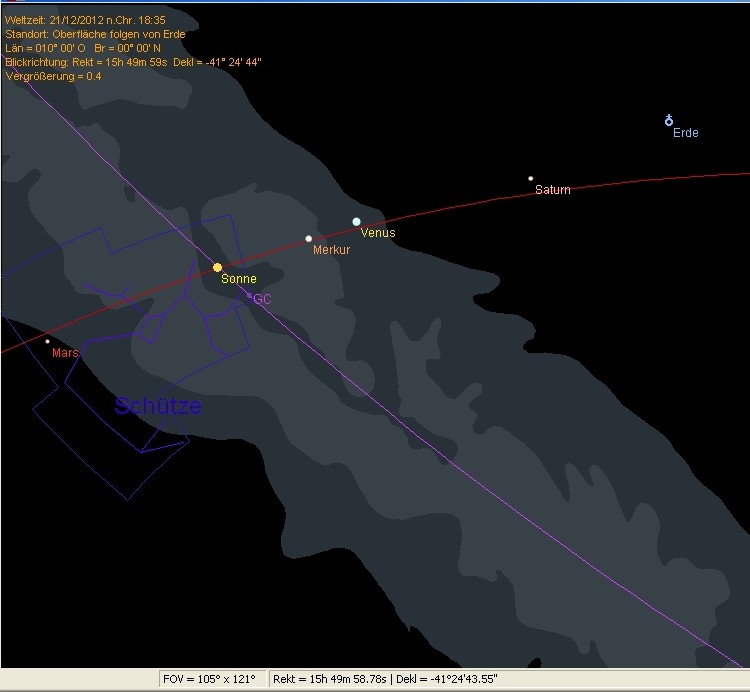
Task: Select the small Mars planet dot
Action: pos(47,341)
